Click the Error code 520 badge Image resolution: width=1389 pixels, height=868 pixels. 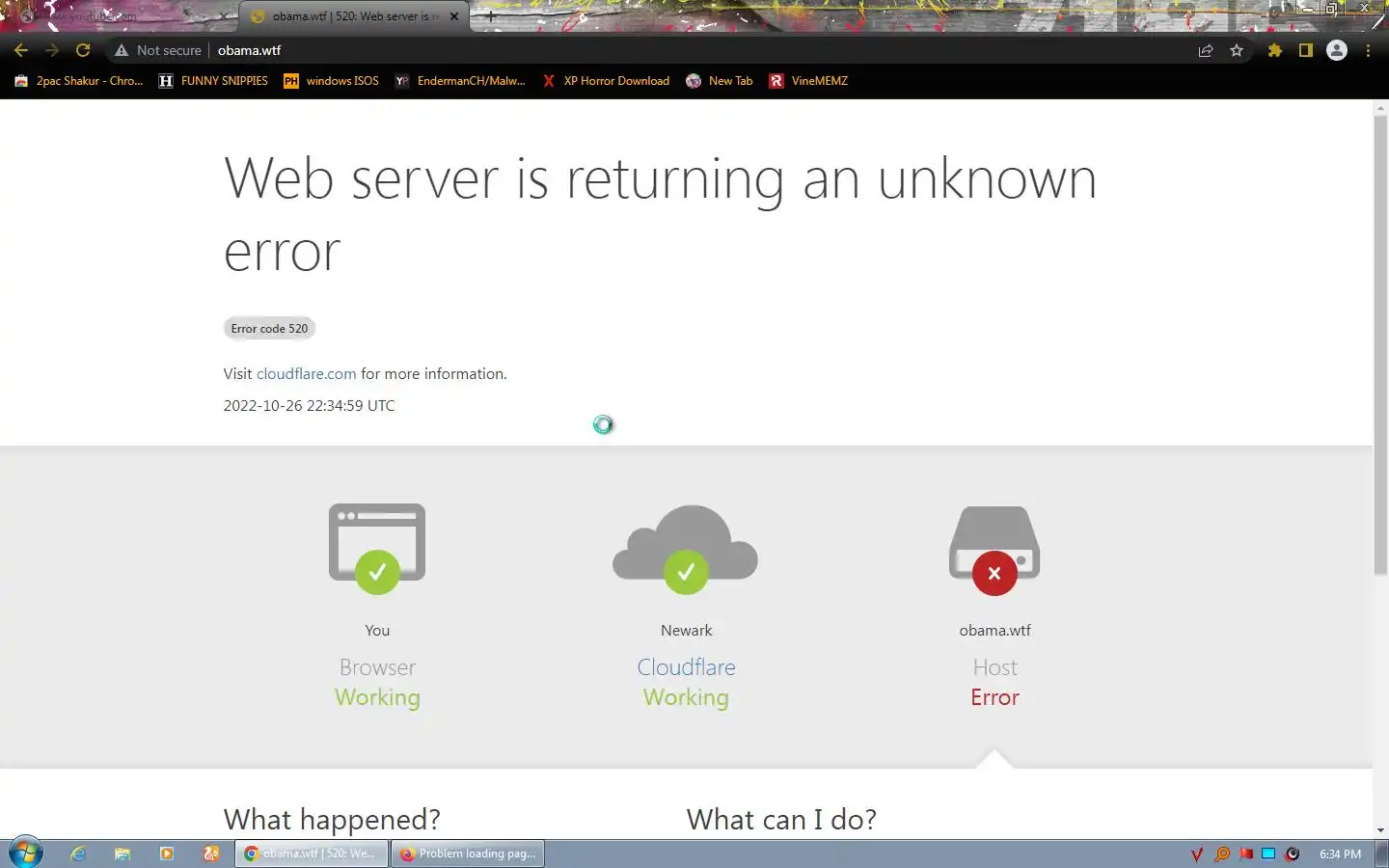pos(269,329)
